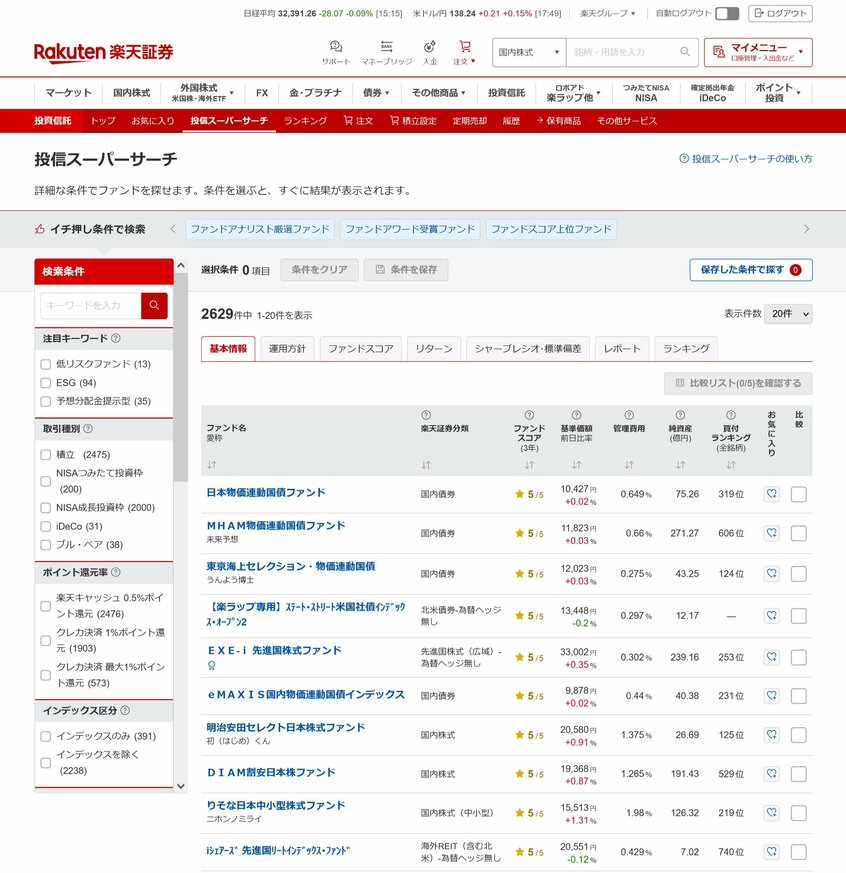Open help icon beside 取引種別
Viewport: 846px width, 873px height.
[x=88, y=429]
